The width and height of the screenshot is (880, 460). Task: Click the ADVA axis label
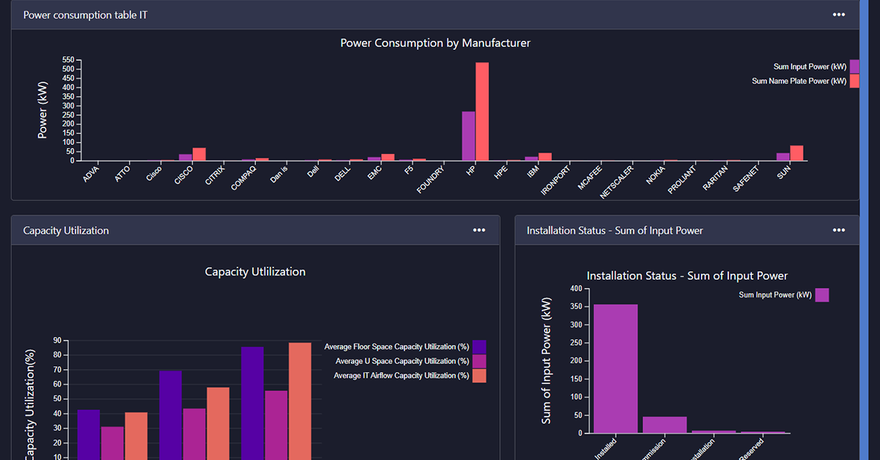tap(91, 174)
